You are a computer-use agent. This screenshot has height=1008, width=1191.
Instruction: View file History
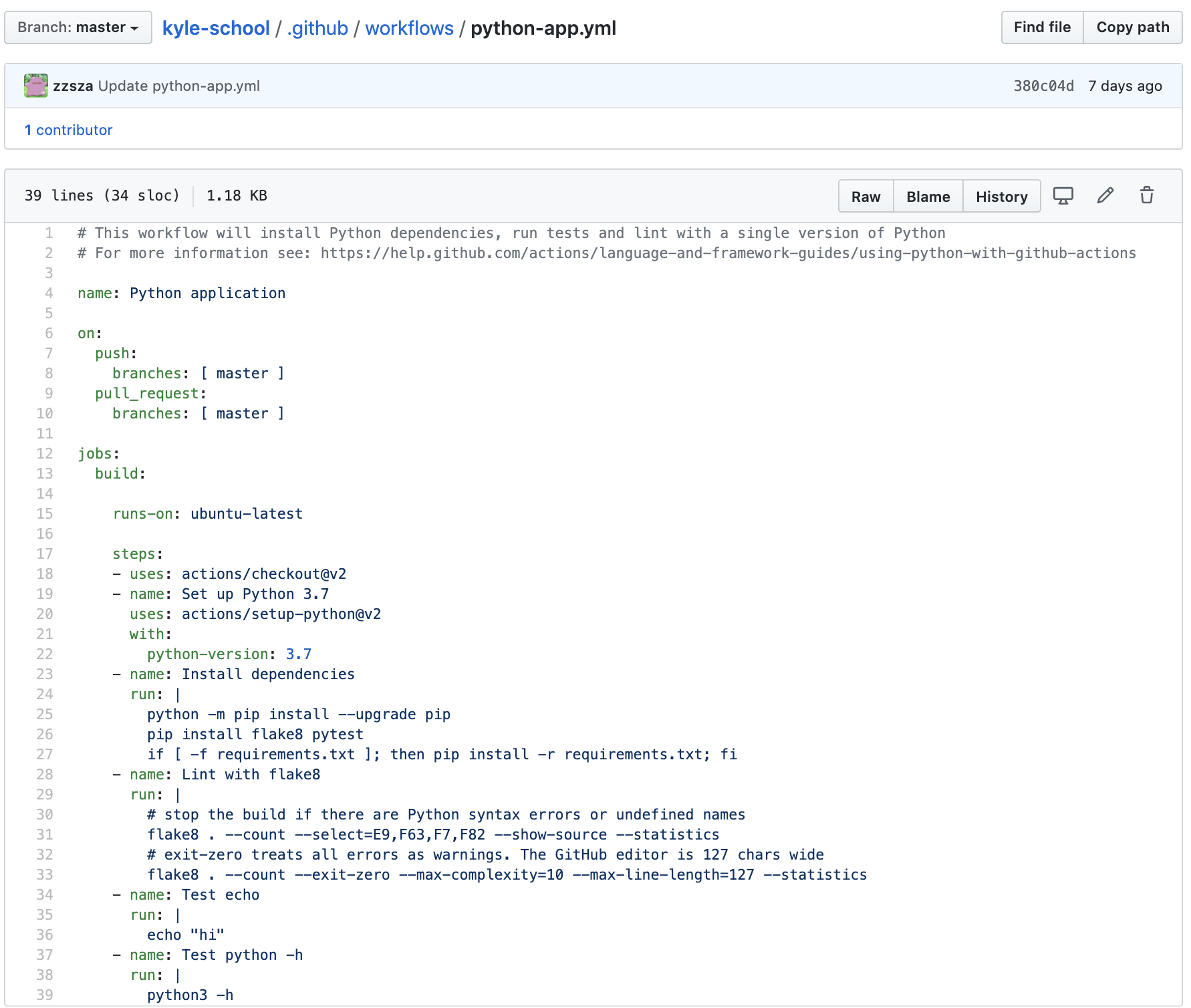(x=1001, y=197)
